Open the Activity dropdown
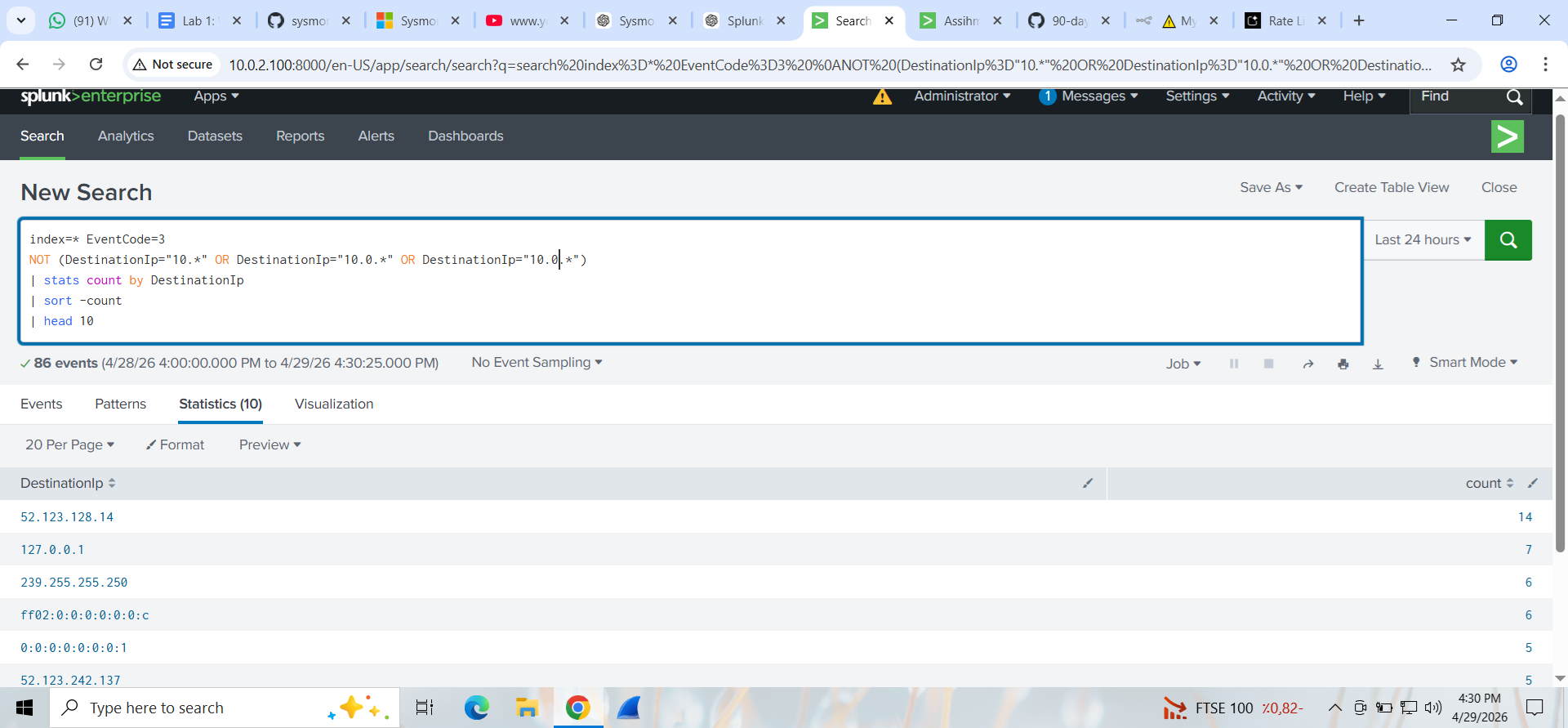 pyautogui.click(x=1286, y=96)
